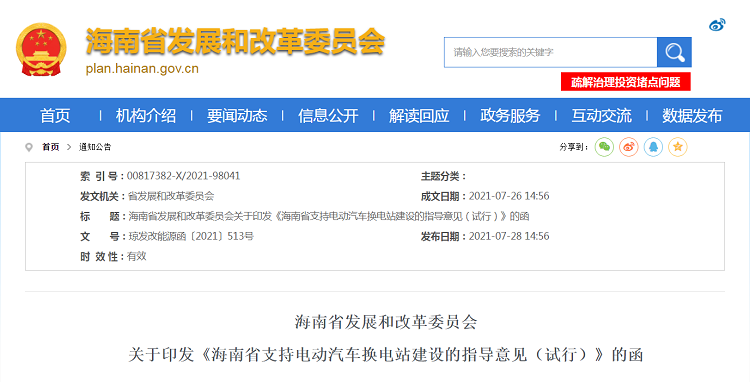Screen dimensions: 750x382
Task: Select the 成文日期 value 2021-07-26 14:56
Action: pyautogui.click(x=509, y=196)
